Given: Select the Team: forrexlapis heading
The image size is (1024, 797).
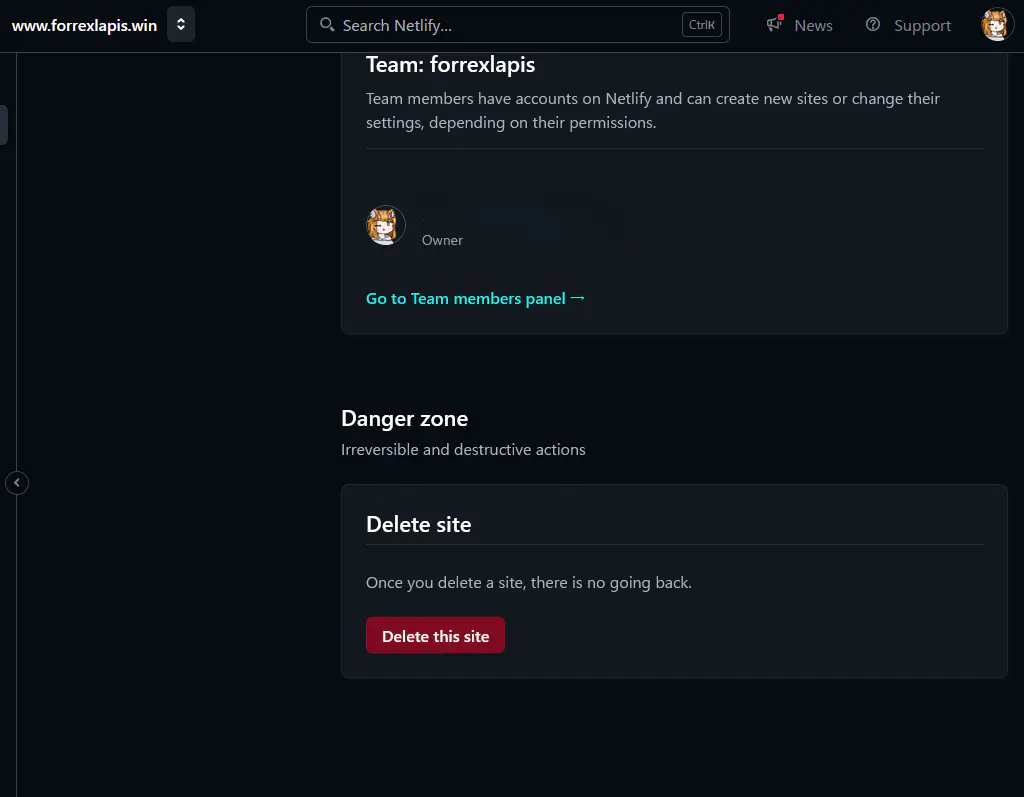Looking at the screenshot, I should [x=450, y=65].
